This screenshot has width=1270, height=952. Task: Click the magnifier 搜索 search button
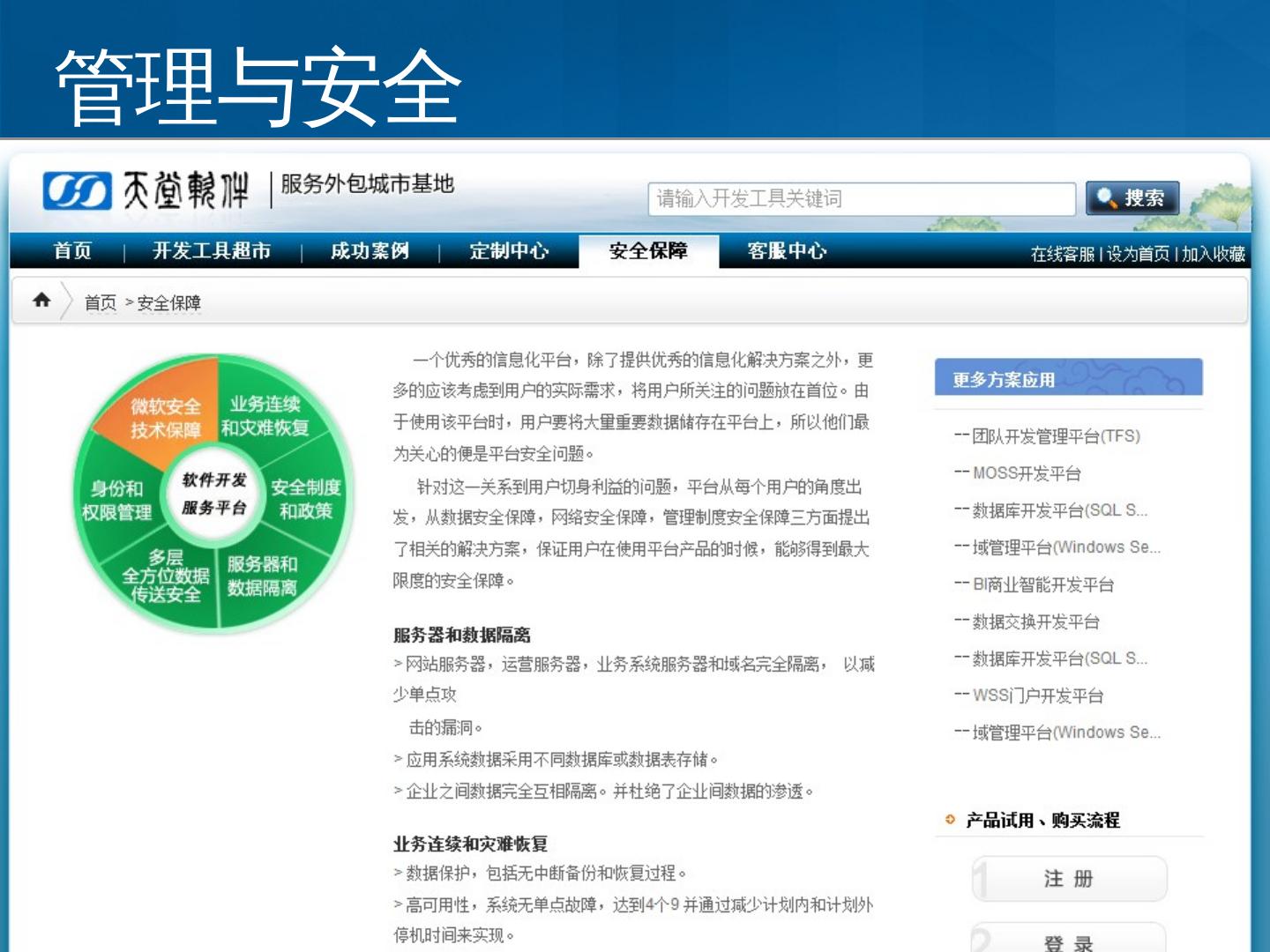click(1132, 198)
